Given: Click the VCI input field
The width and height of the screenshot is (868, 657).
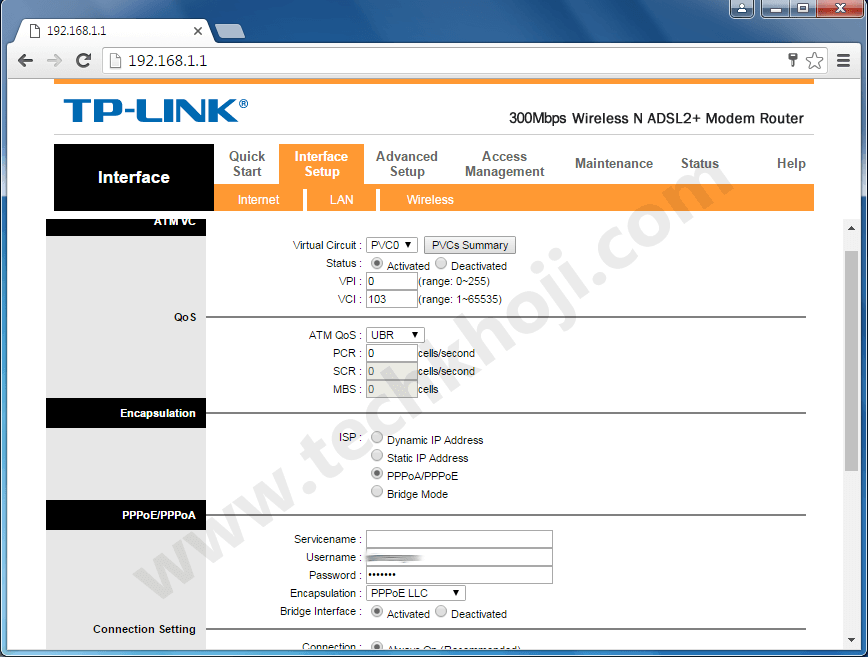Looking at the screenshot, I should pos(391,299).
